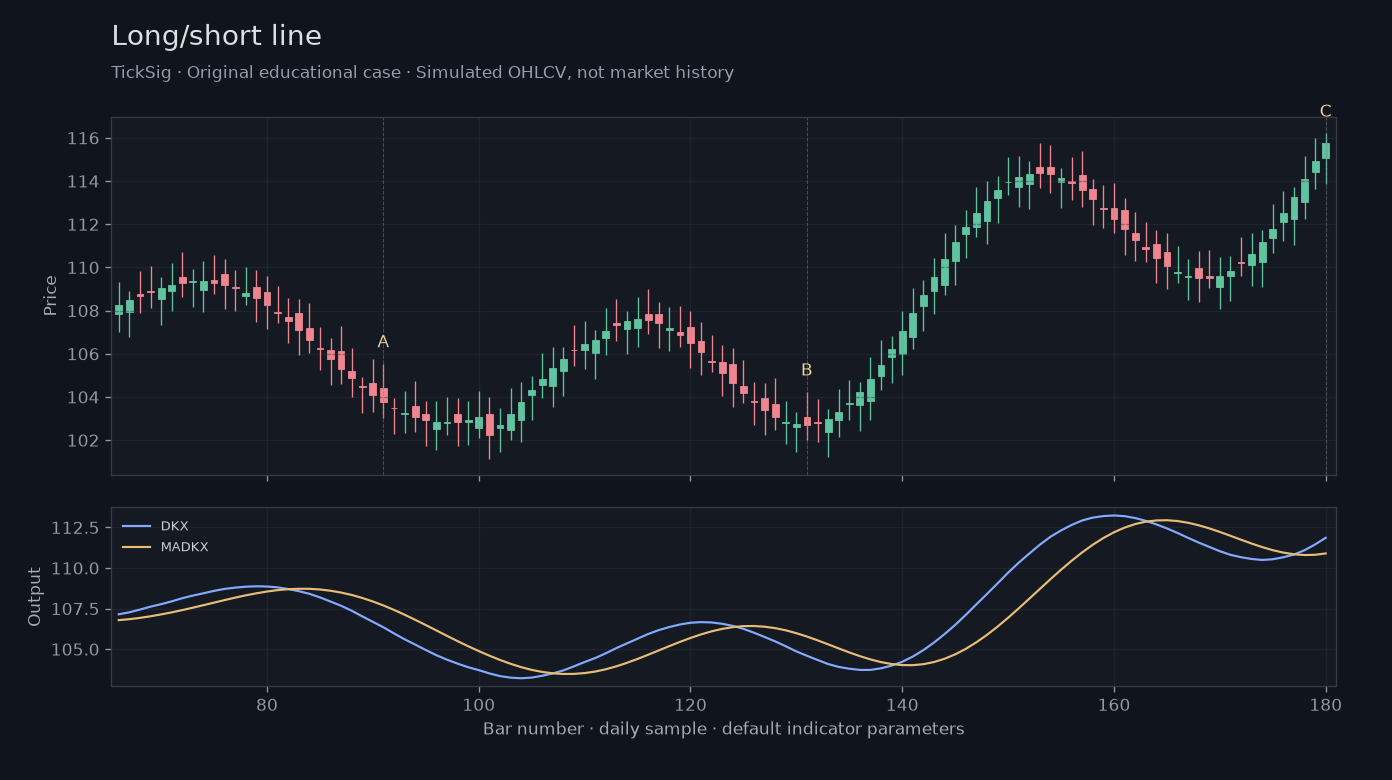Click x-axis bar number 120
Viewport: 1392px width, 780px height.
[690, 703]
